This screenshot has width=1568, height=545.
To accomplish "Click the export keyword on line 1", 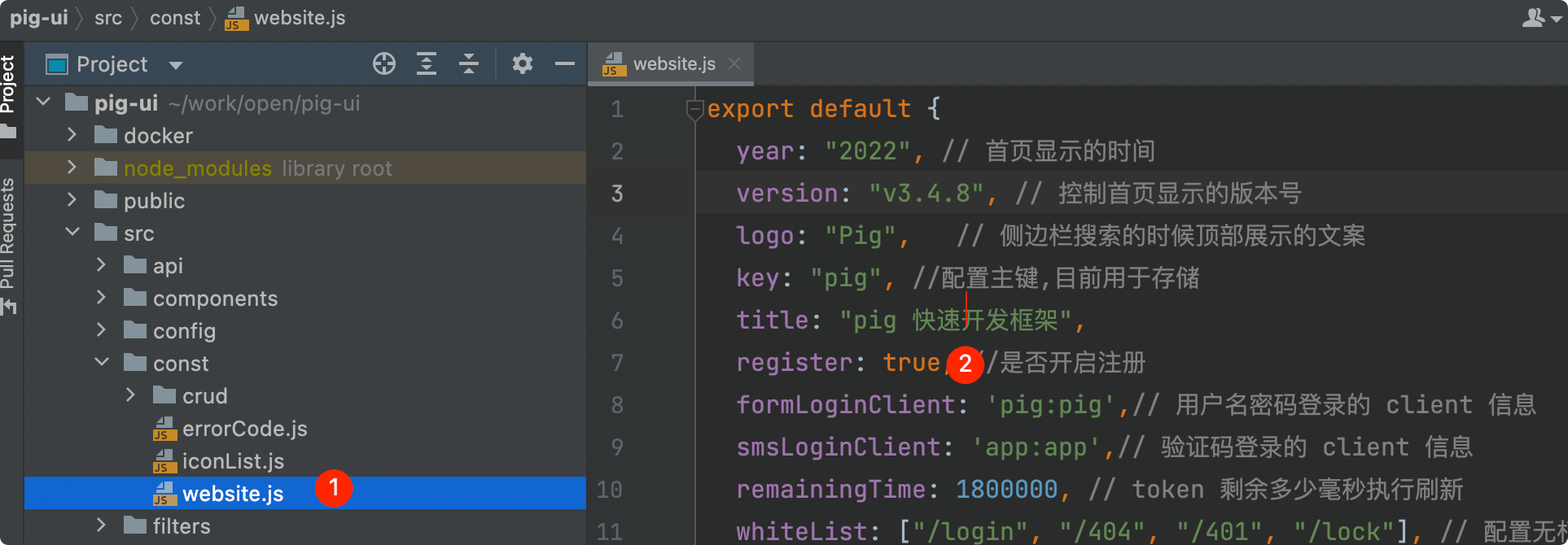I will pos(751,109).
